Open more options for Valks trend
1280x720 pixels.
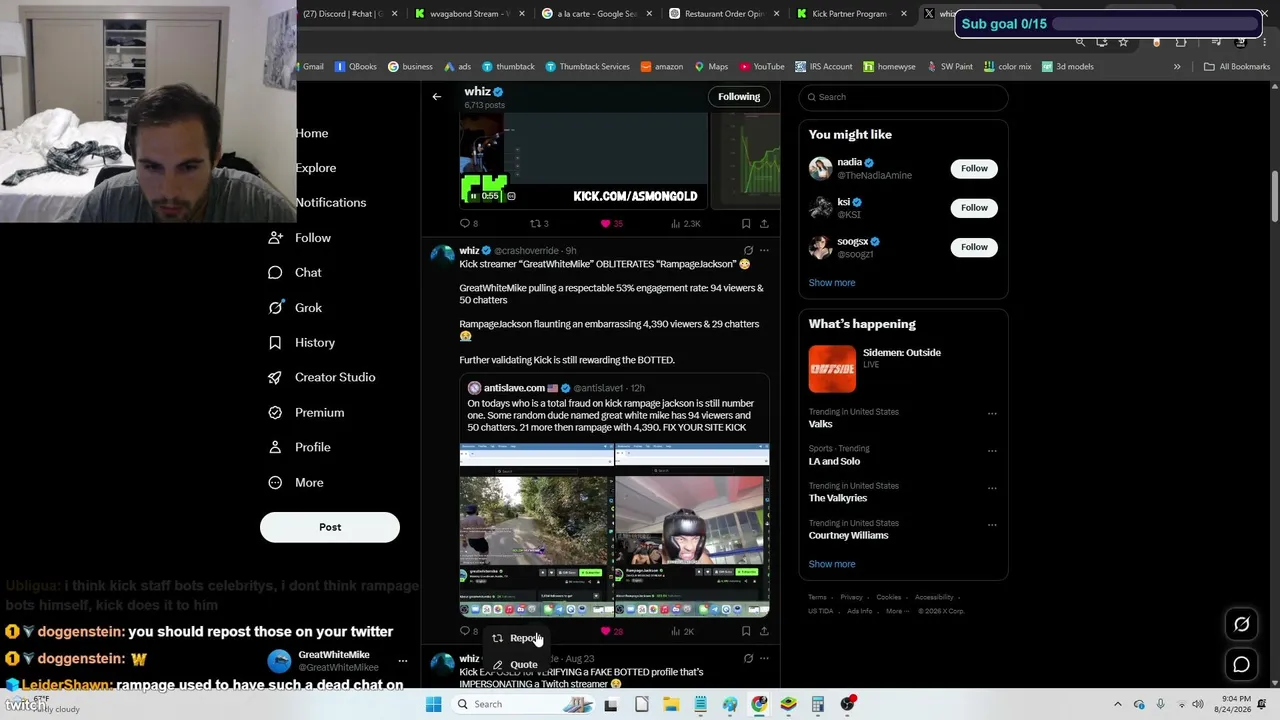(992, 413)
